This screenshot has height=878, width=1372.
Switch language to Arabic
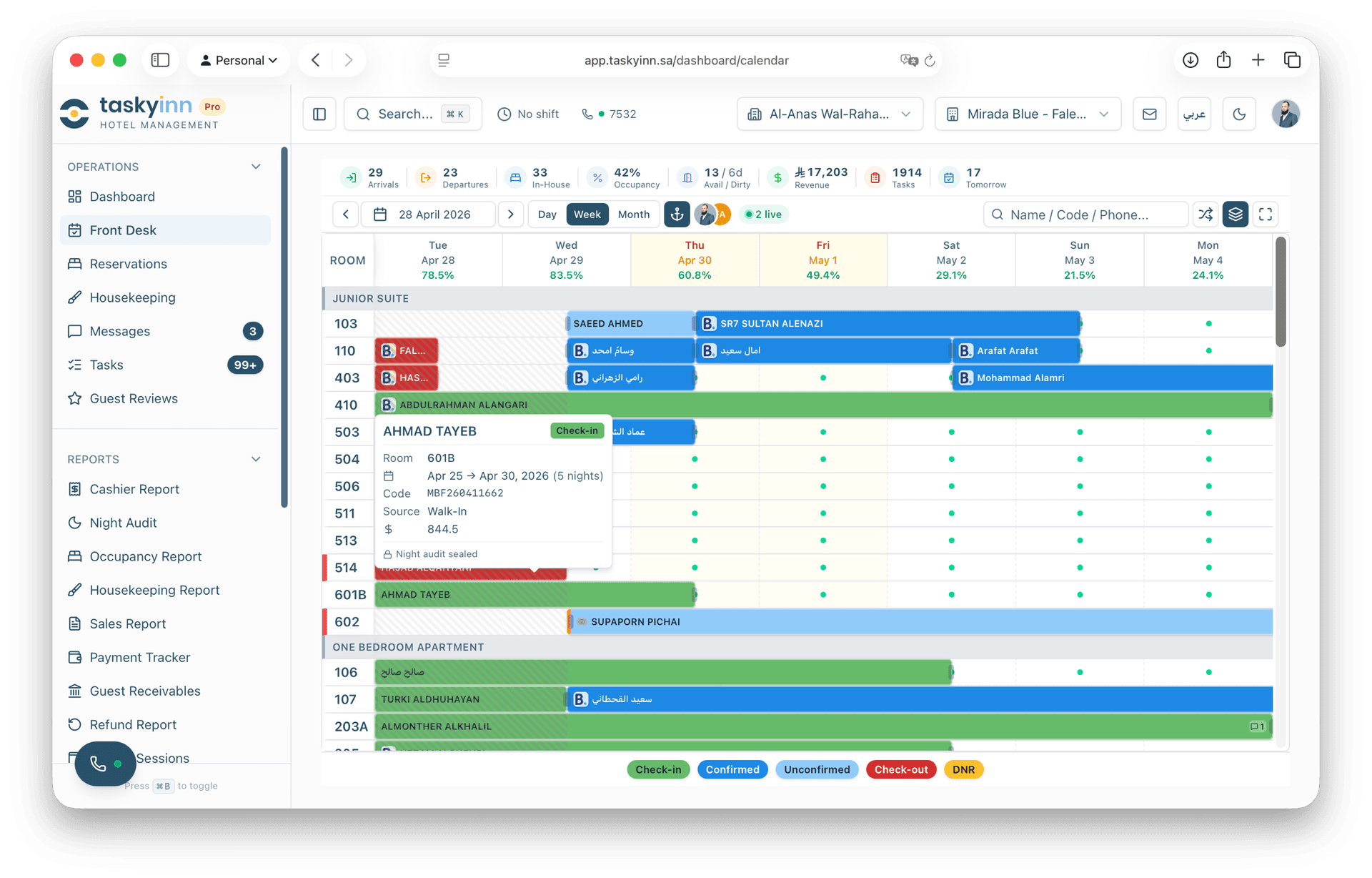pos(1194,114)
